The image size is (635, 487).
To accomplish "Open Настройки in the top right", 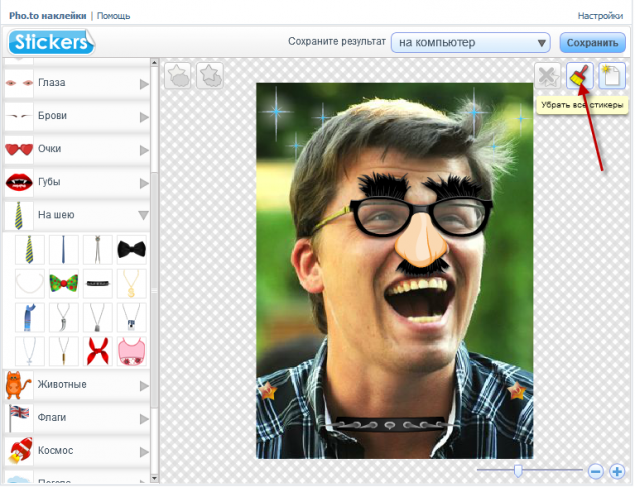I will pos(600,16).
